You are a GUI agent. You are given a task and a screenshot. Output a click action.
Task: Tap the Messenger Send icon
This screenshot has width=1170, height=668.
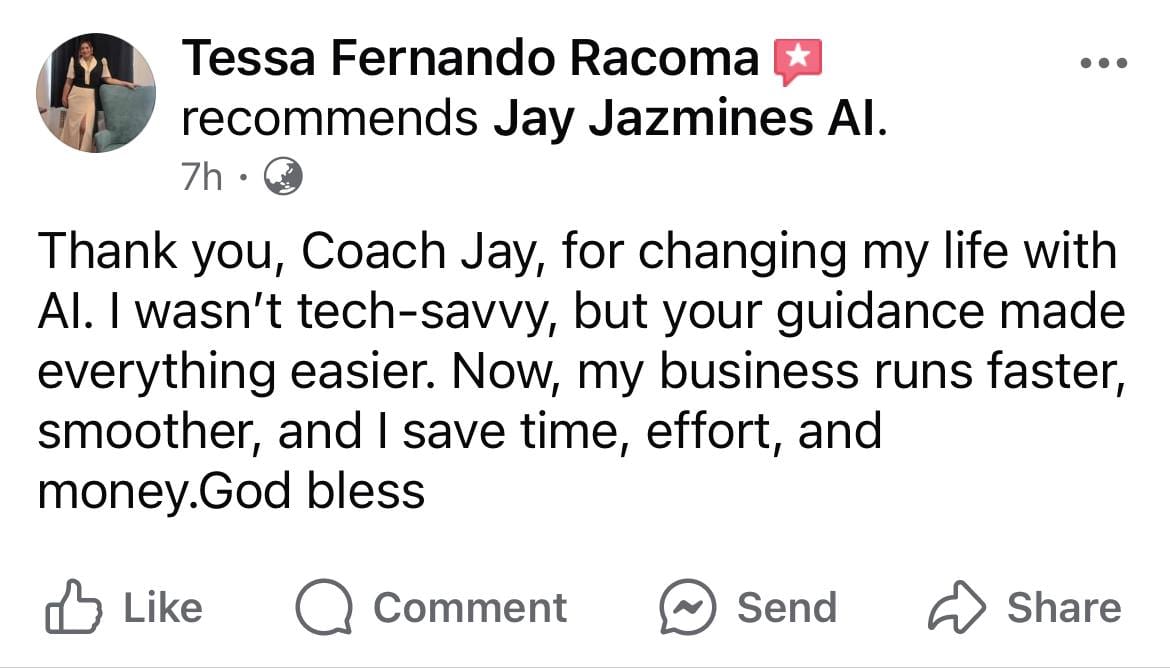click(685, 608)
